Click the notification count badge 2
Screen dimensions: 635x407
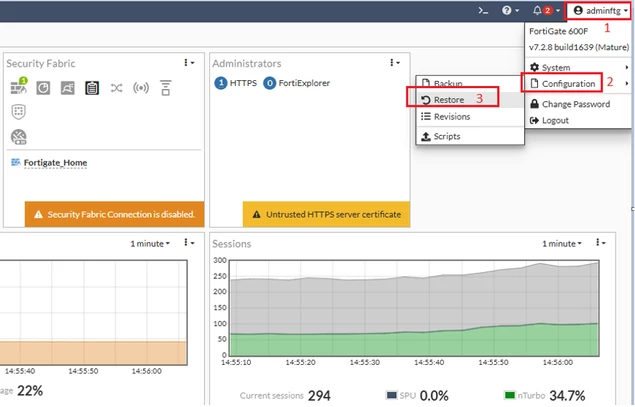point(548,11)
